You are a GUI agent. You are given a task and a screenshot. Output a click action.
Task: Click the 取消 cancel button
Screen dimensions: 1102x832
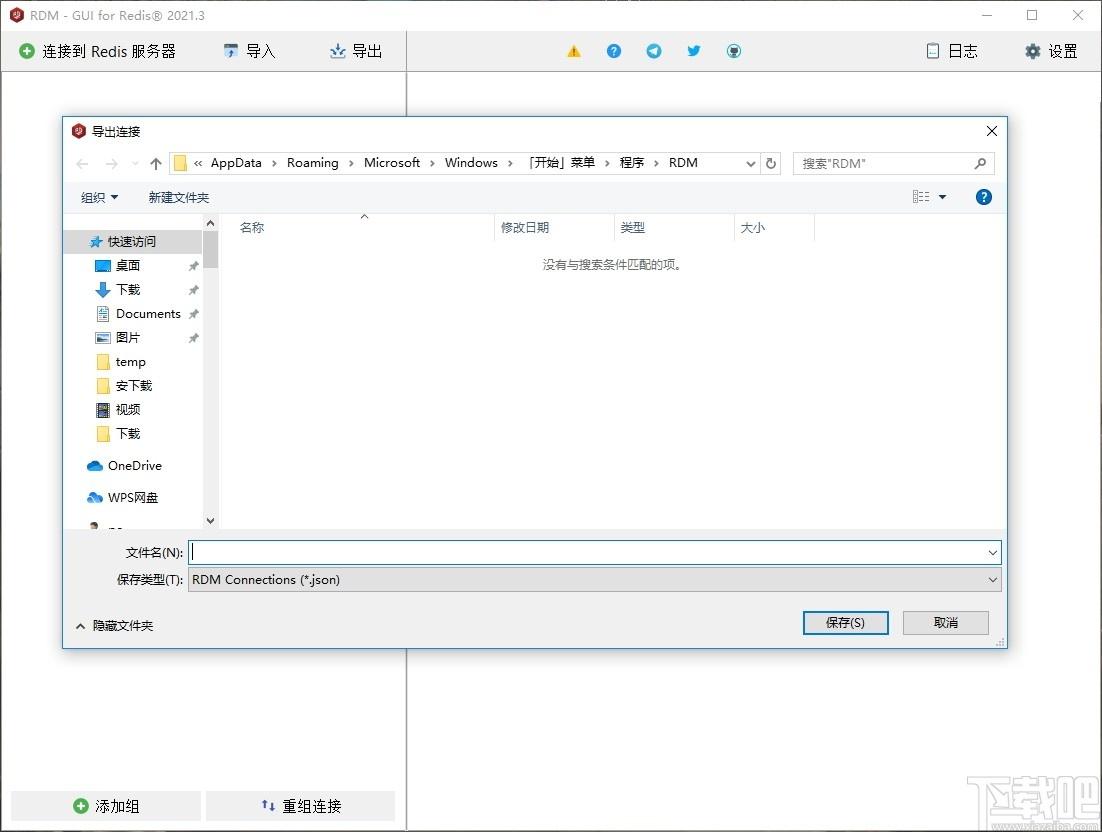click(945, 623)
